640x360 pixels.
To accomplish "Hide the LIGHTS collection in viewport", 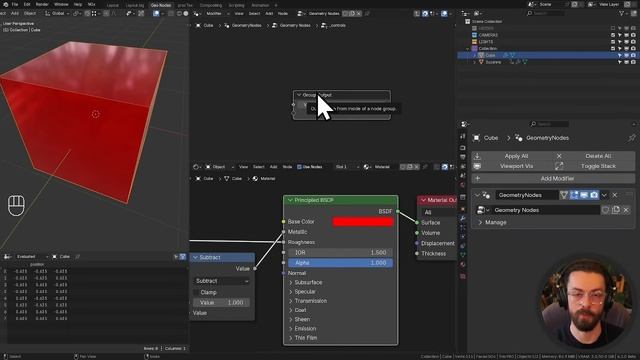I will [x=627, y=42].
